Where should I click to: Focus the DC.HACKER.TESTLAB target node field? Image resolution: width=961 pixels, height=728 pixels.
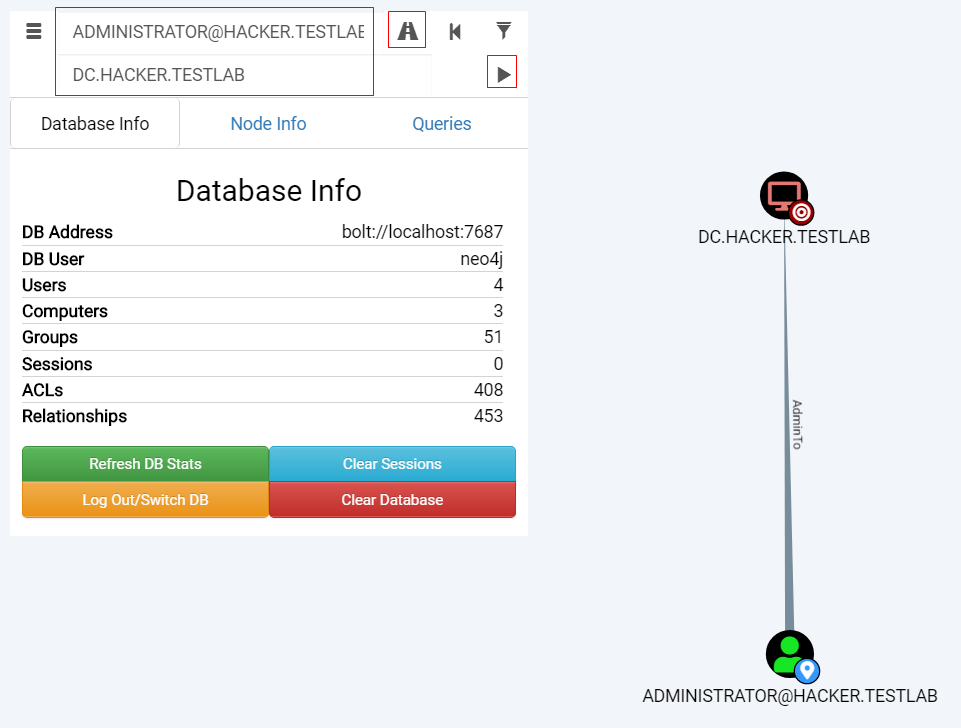(x=217, y=75)
